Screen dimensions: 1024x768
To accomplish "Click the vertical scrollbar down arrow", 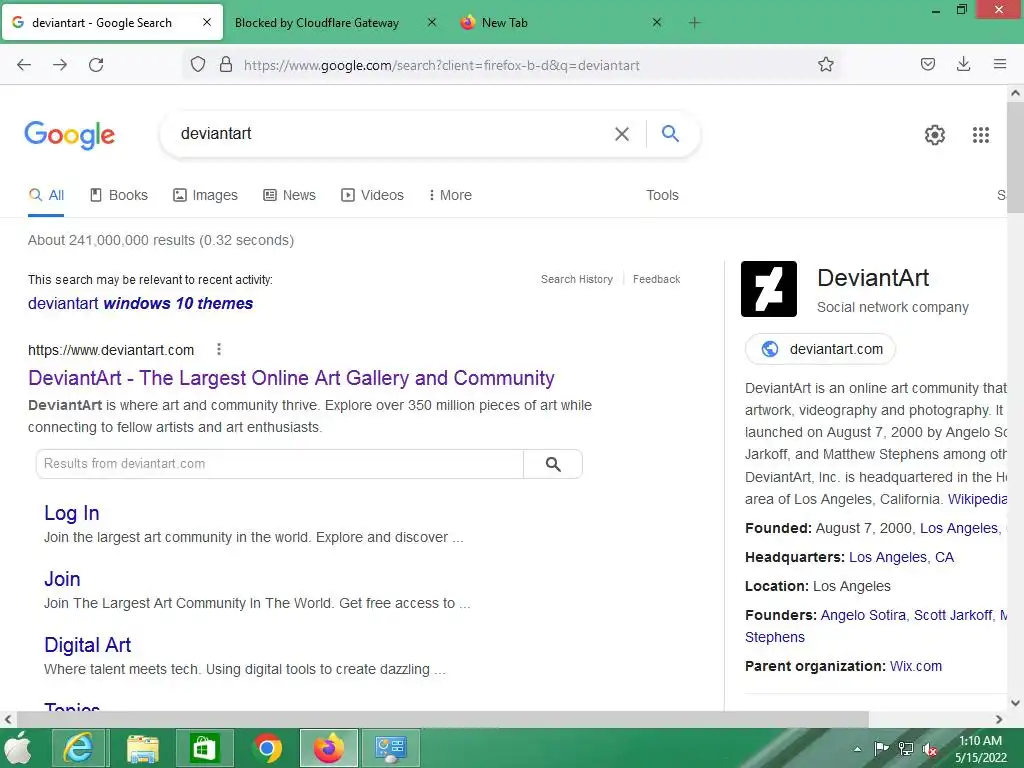I will click(x=1015, y=703).
